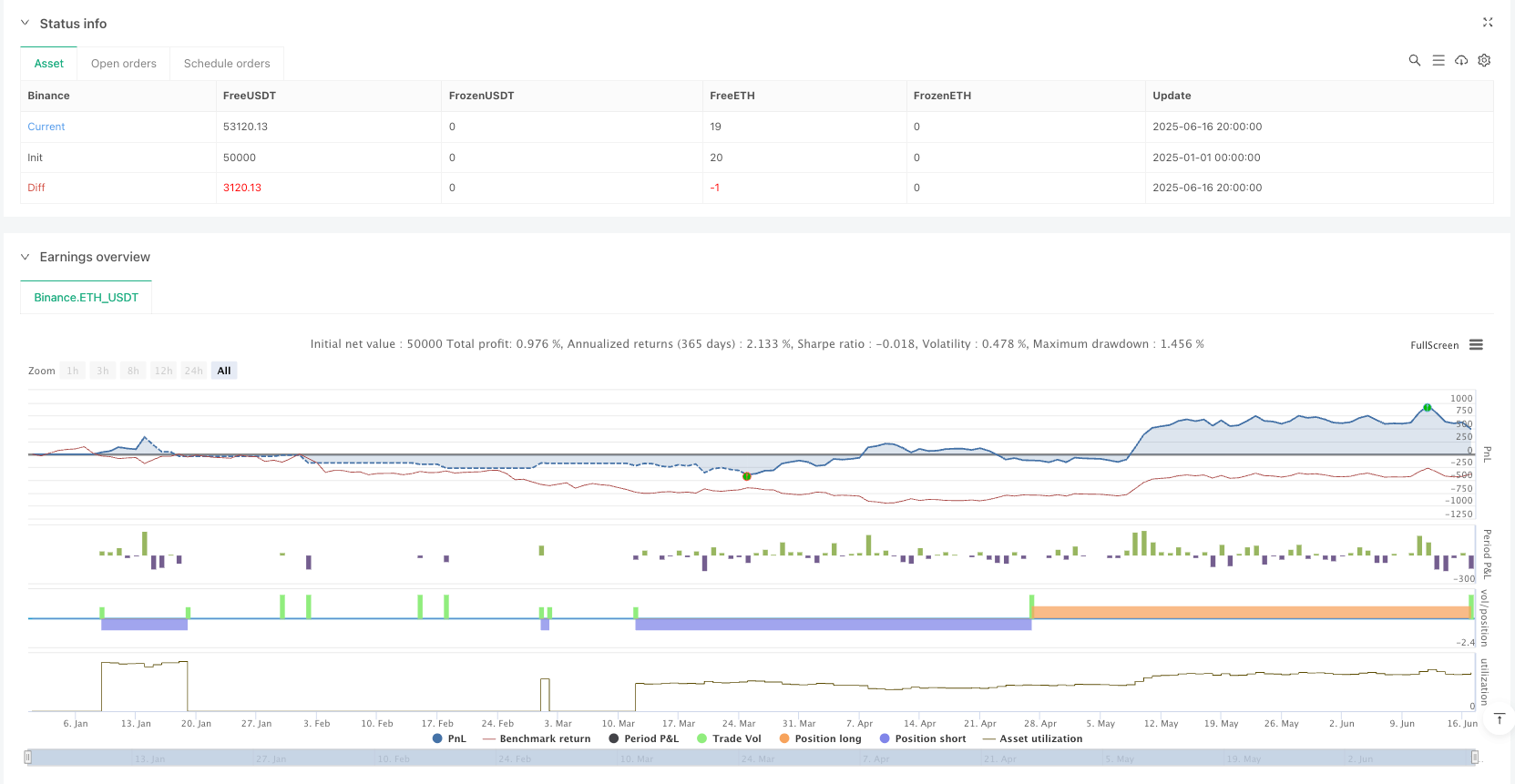Click the scroll-to-top arrow icon
This screenshot has height=784, width=1515.
point(1499,719)
